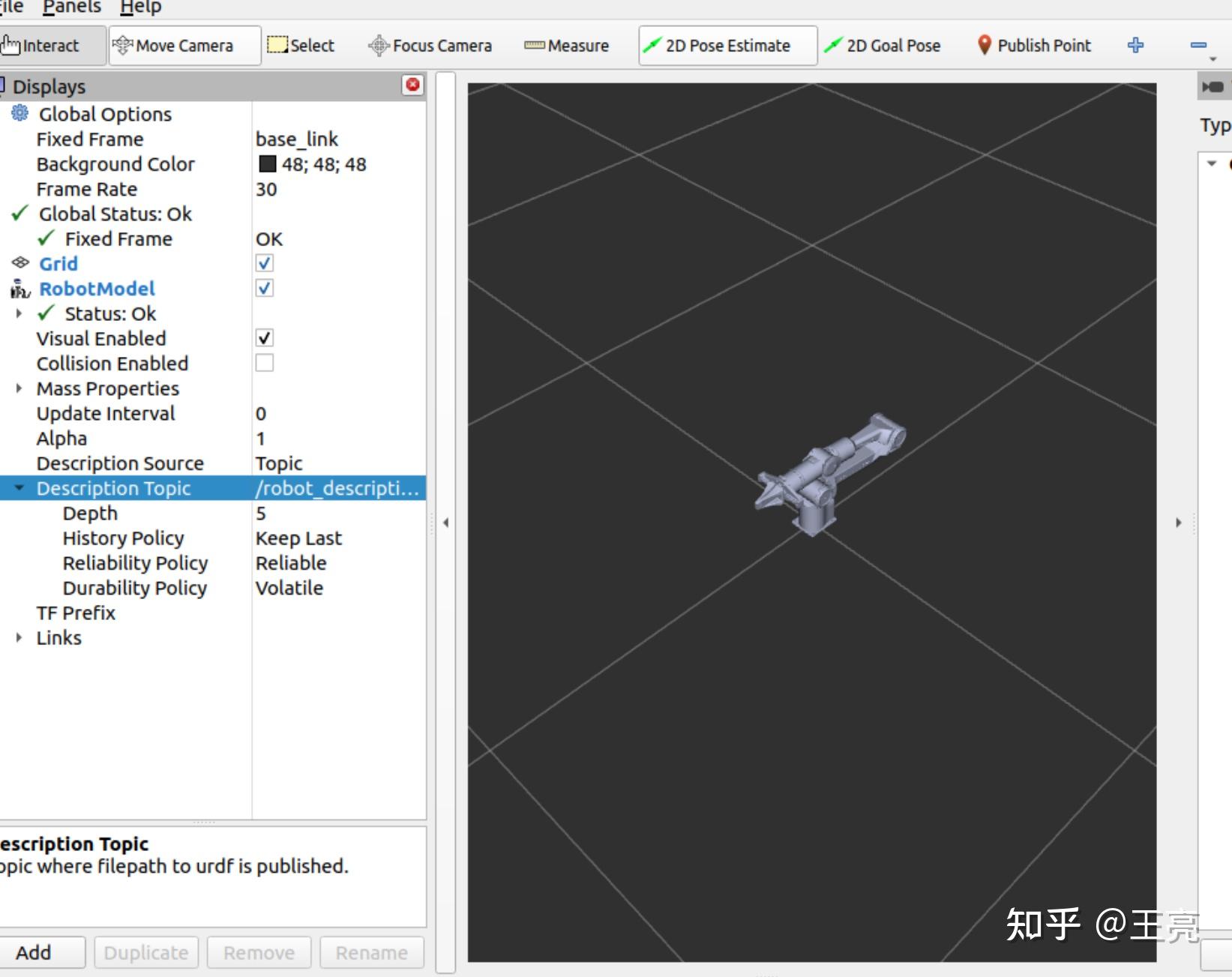Click the Displays panel title
The image size is (1232, 977).
(x=49, y=86)
